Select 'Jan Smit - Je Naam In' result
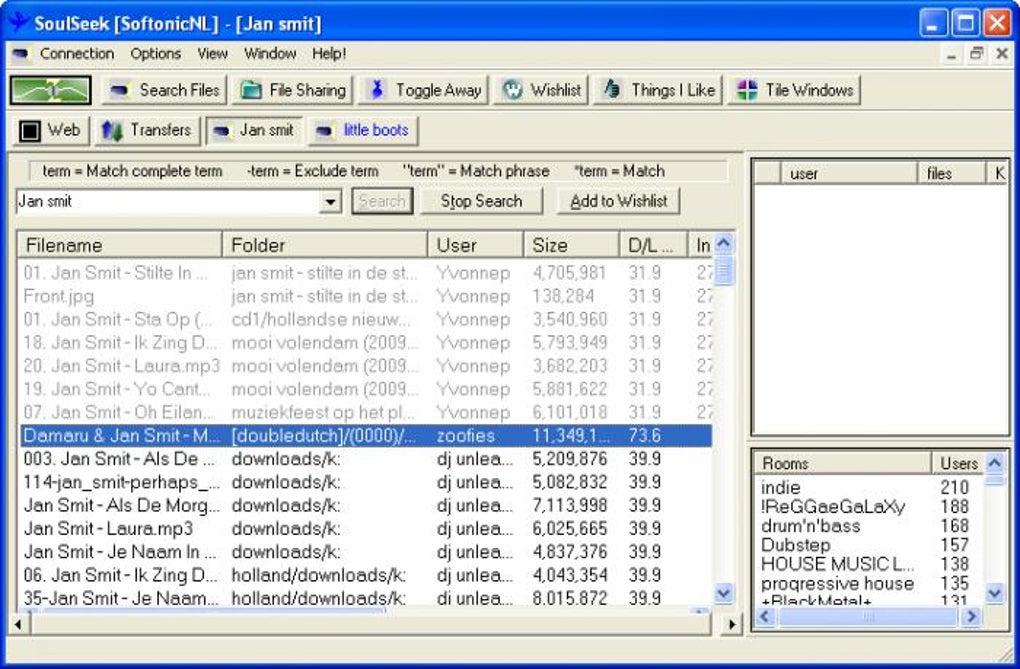This screenshot has height=669, width=1020. tap(366, 552)
